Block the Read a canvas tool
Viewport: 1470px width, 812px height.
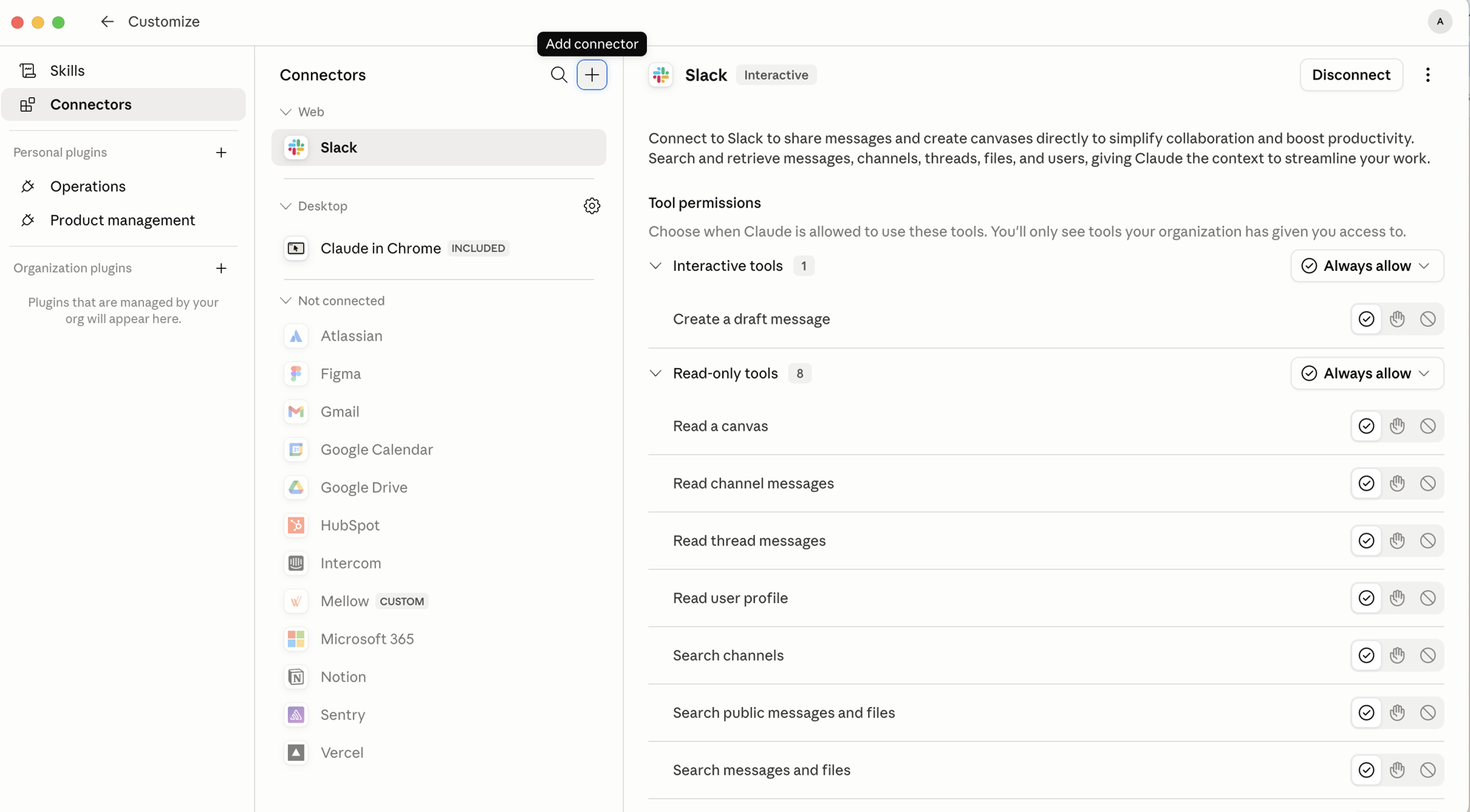tap(1428, 426)
